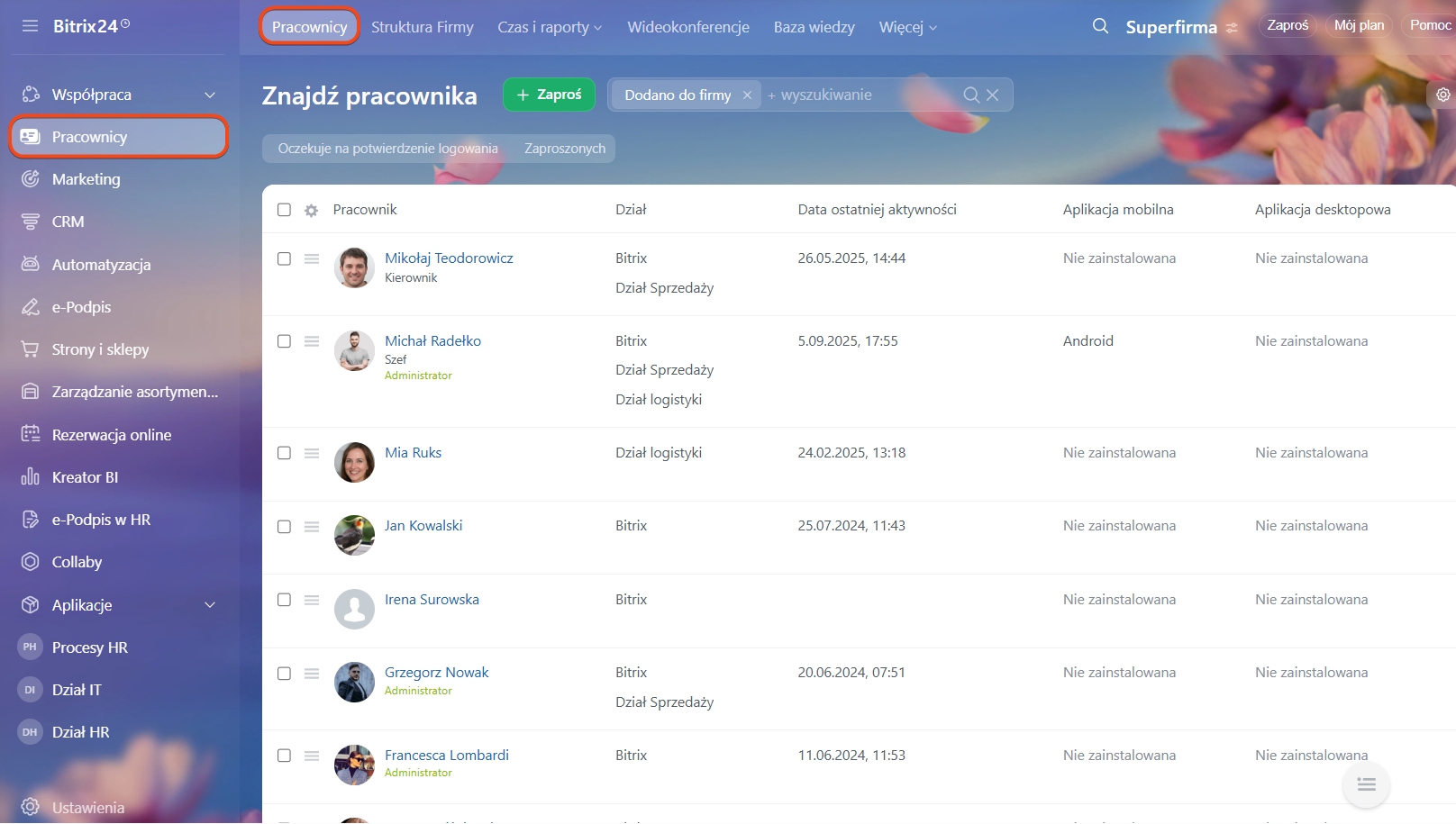Click the e-Podpis pen icon
Screen dimensions: 1456x824
pos(31,307)
